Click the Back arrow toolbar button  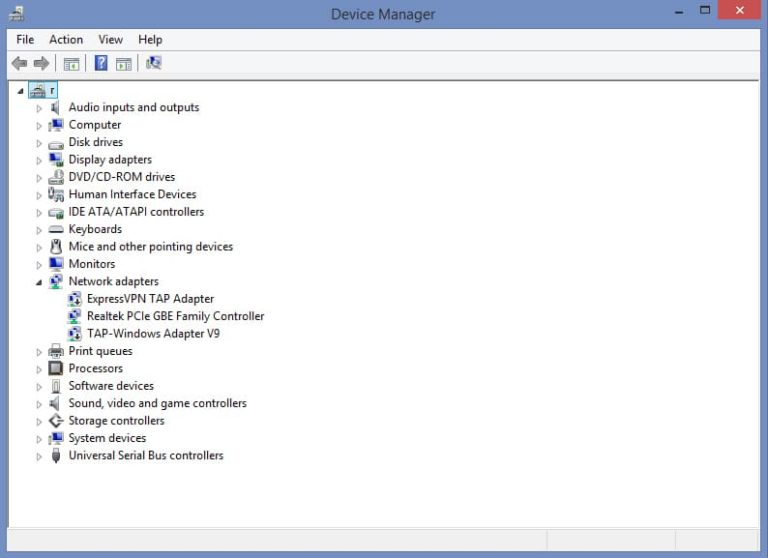pos(20,63)
